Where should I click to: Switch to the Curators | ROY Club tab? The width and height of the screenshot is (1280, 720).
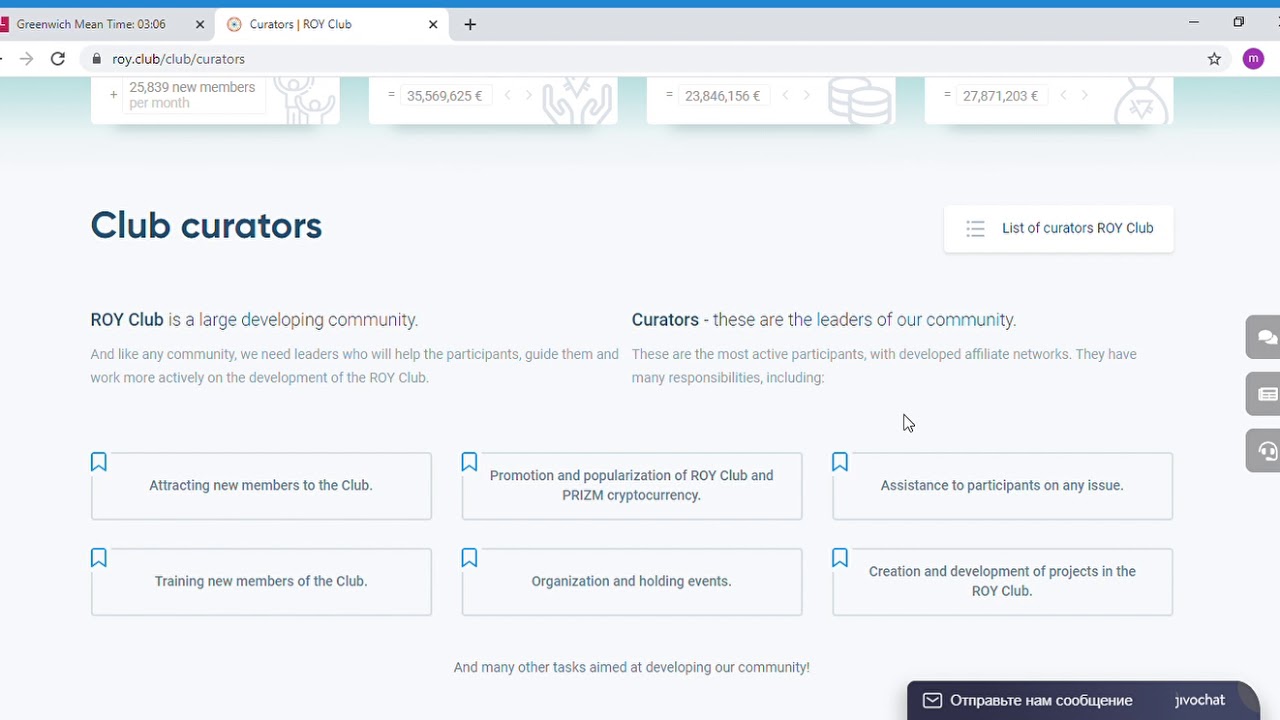tap(333, 24)
